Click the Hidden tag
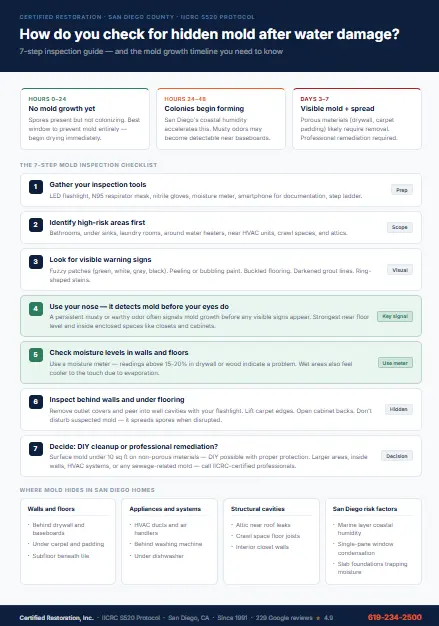The width and height of the screenshot is (439, 626). tap(399, 409)
